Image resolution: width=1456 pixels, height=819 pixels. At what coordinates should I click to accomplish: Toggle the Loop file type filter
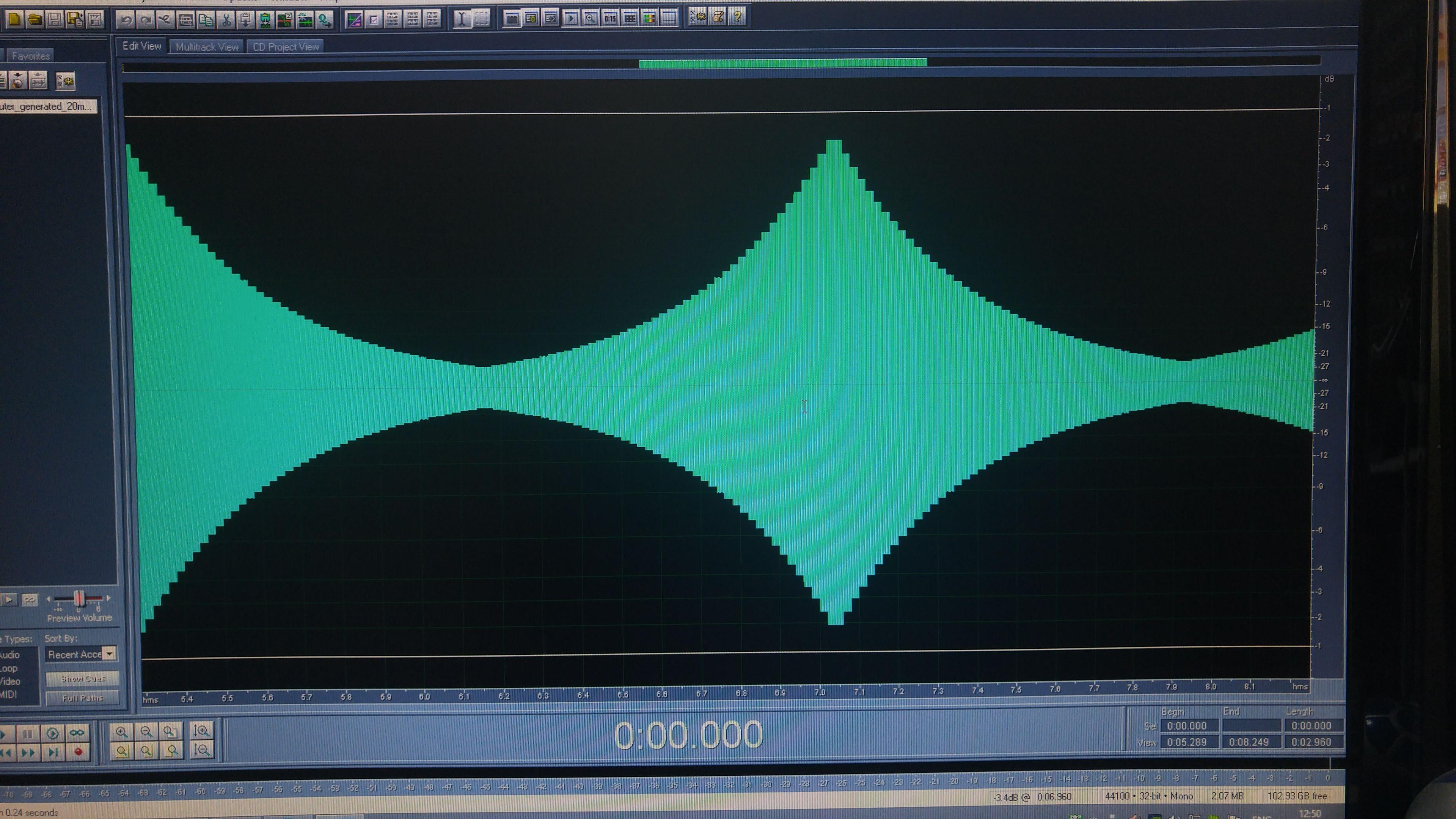point(8,668)
